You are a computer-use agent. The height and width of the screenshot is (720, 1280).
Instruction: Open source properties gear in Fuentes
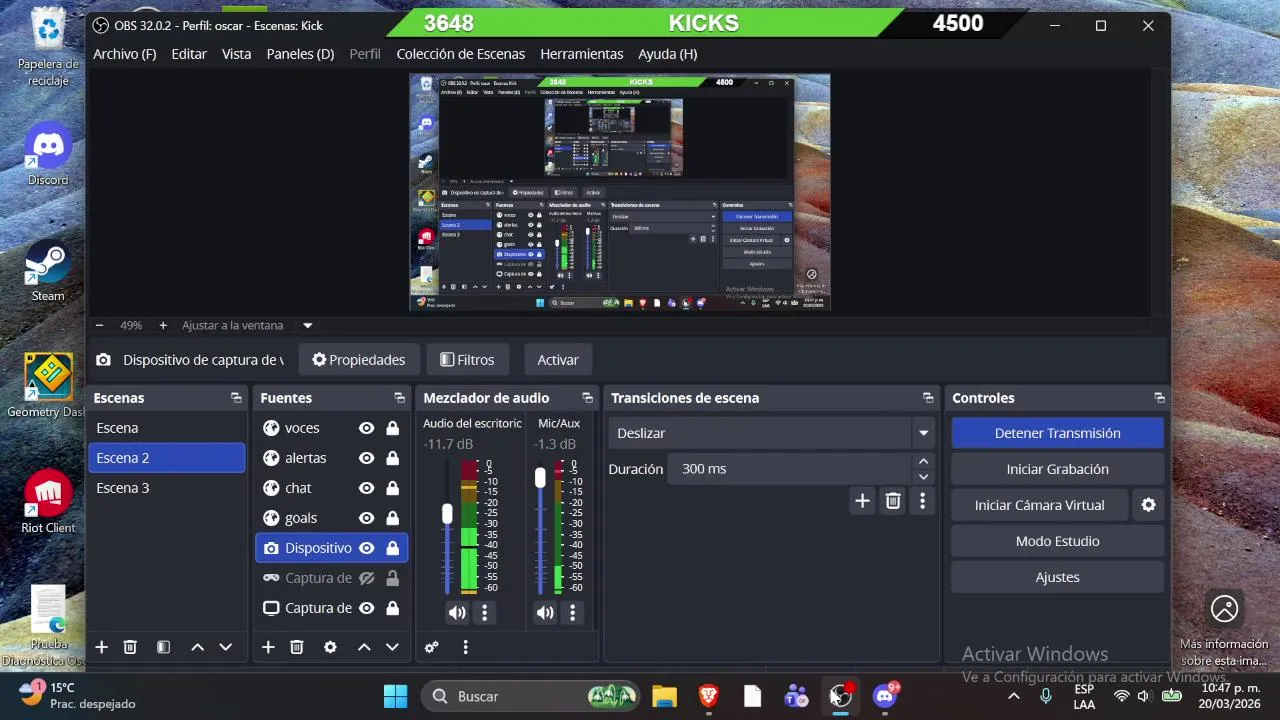(x=330, y=647)
